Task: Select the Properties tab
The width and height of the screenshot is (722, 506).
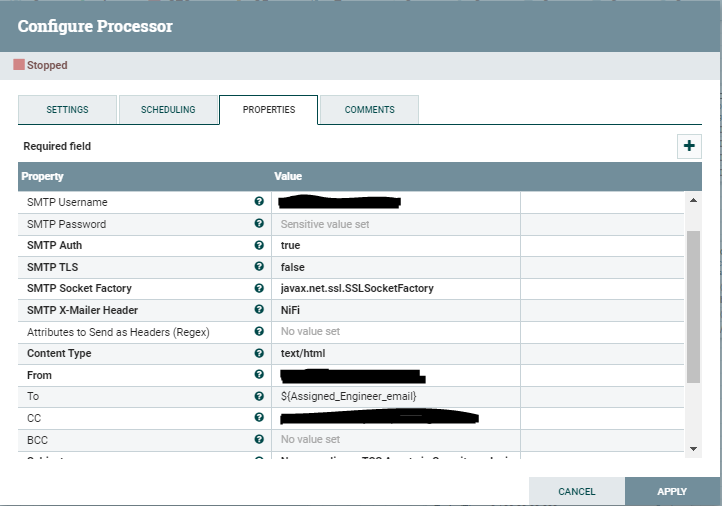Action: [268, 110]
